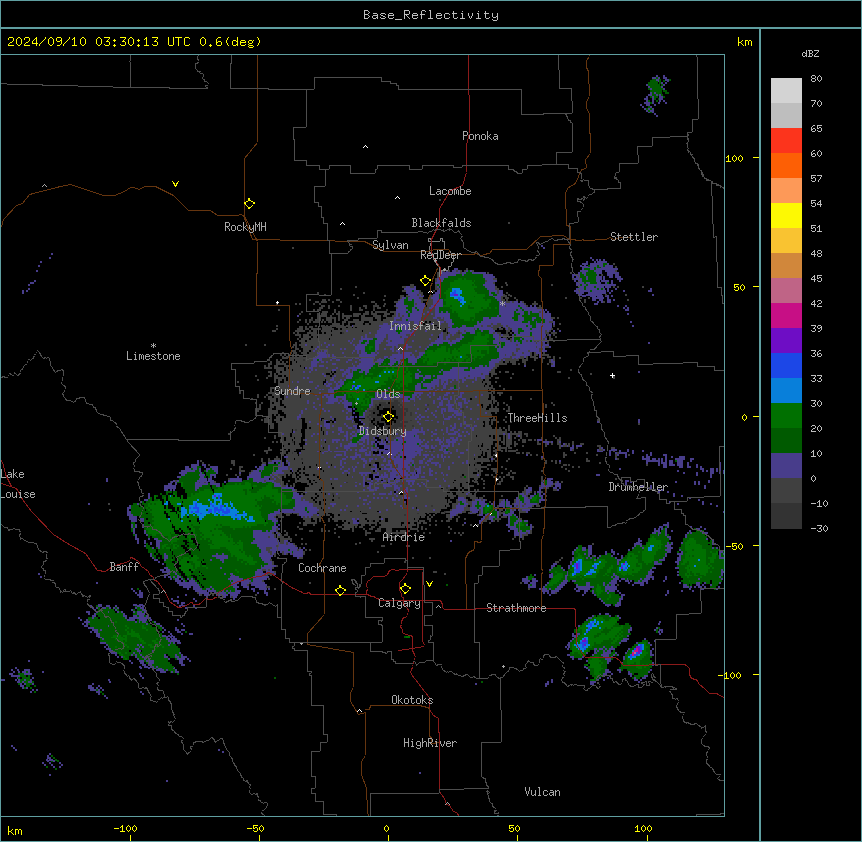Click the 100 tick on right vertical axis
The width and height of the screenshot is (862, 842).
pyautogui.click(x=734, y=158)
